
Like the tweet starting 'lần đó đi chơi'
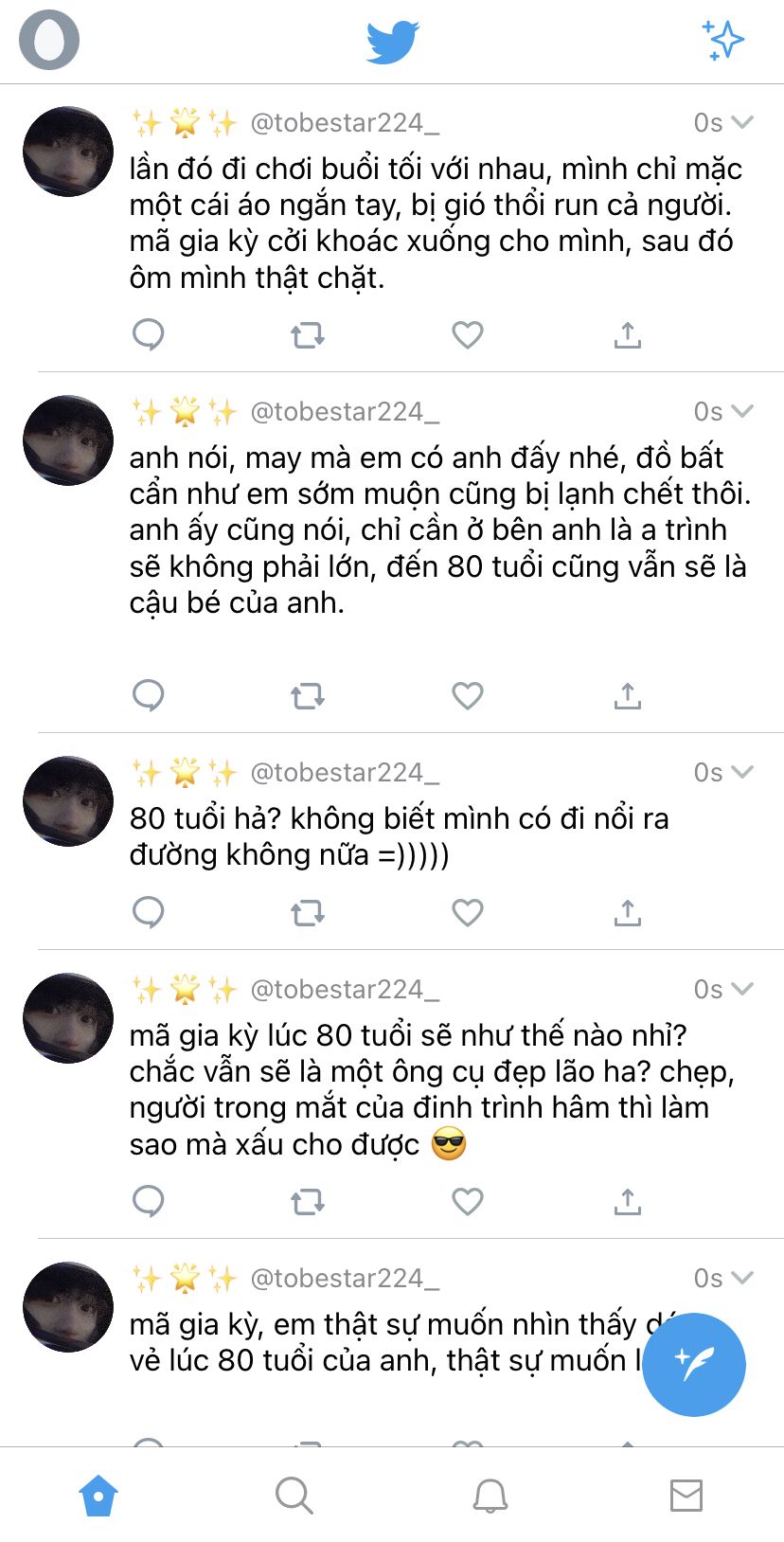coord(468,334)
